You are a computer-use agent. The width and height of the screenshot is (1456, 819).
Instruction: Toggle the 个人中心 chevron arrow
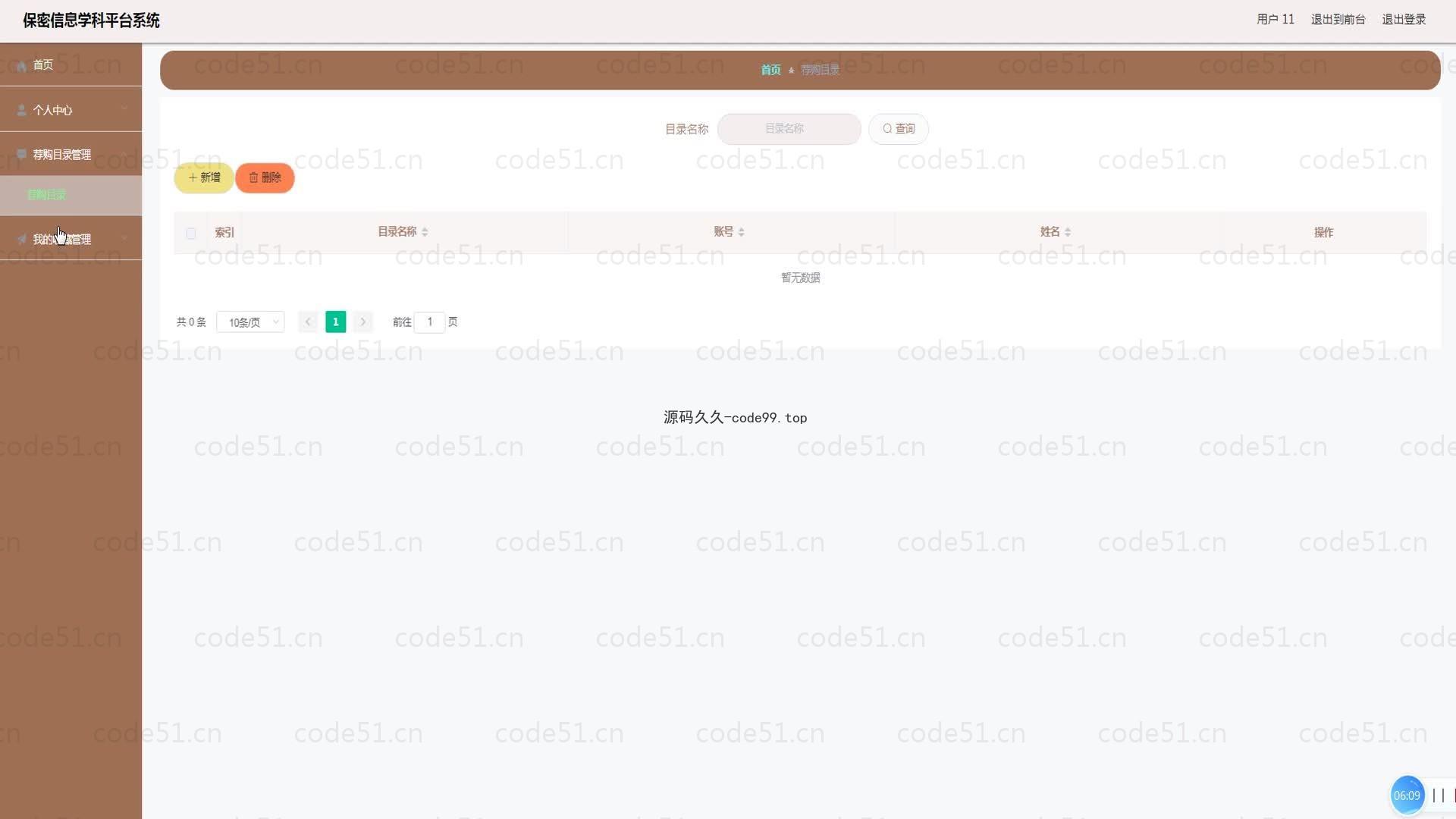click(x=124, y=109)
